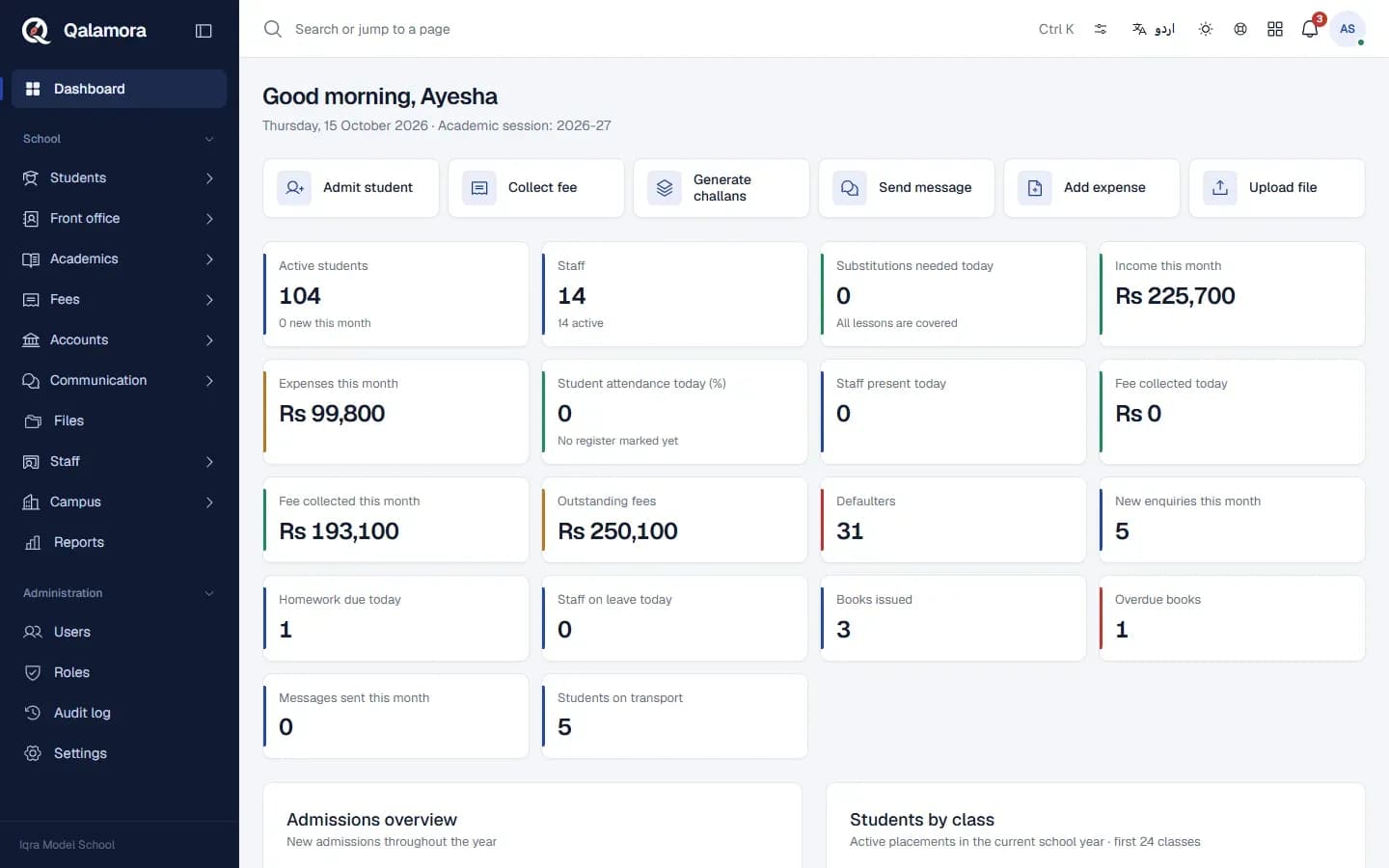This screenshot has width=1389, height=868.
Task: Click the Audit log history icon
Action: [x=33, y=713]
